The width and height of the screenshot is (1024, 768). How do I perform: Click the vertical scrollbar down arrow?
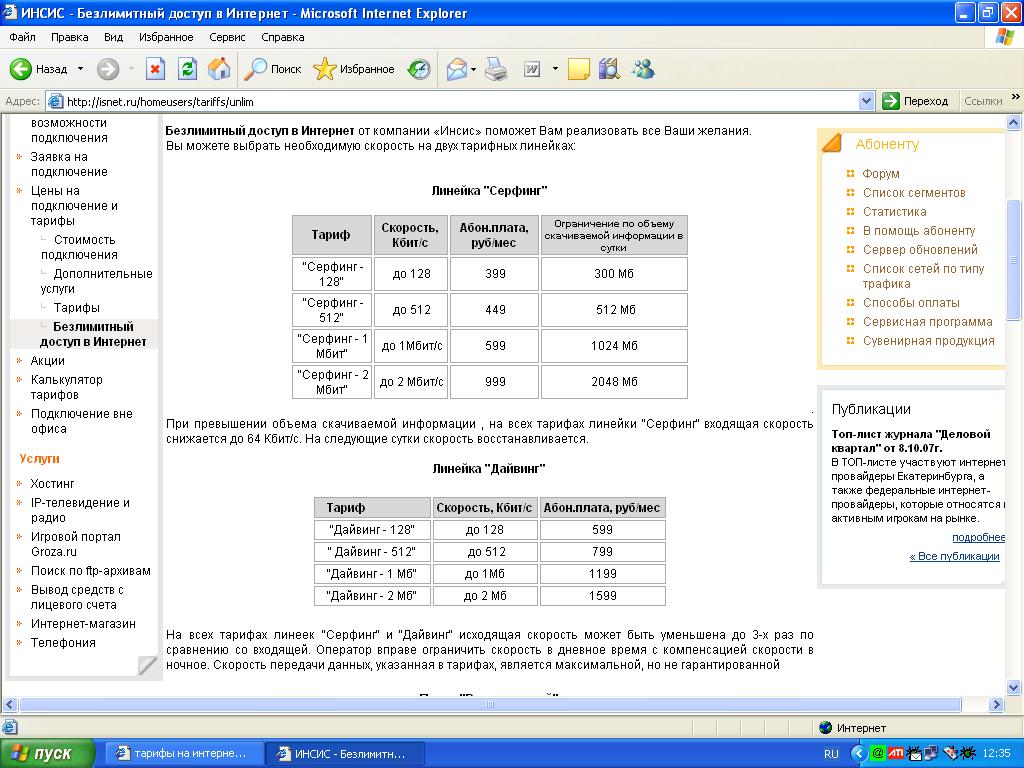(1014, 687)
